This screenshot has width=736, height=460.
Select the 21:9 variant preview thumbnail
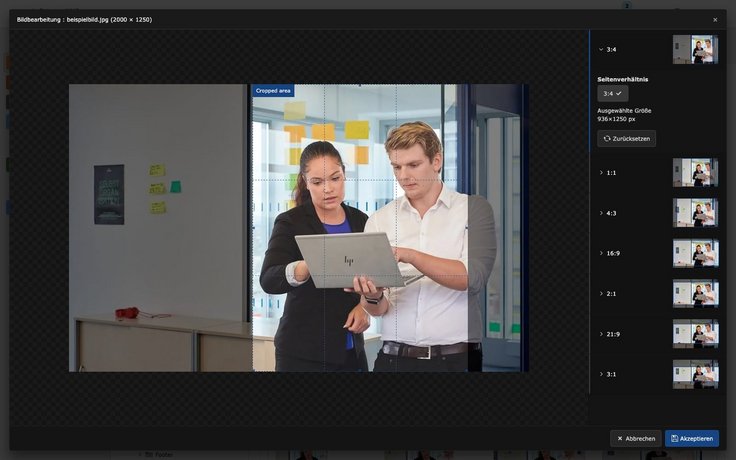695,334
